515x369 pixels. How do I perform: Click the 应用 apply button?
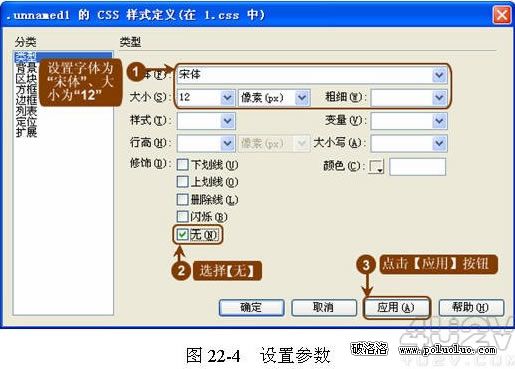pos(396,307)
